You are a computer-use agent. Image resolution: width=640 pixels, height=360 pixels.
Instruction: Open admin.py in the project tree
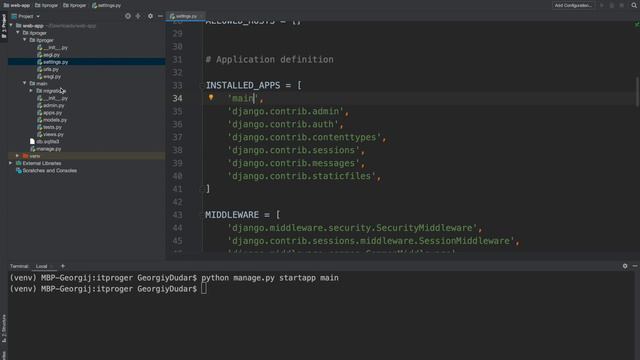coord(51,105)
